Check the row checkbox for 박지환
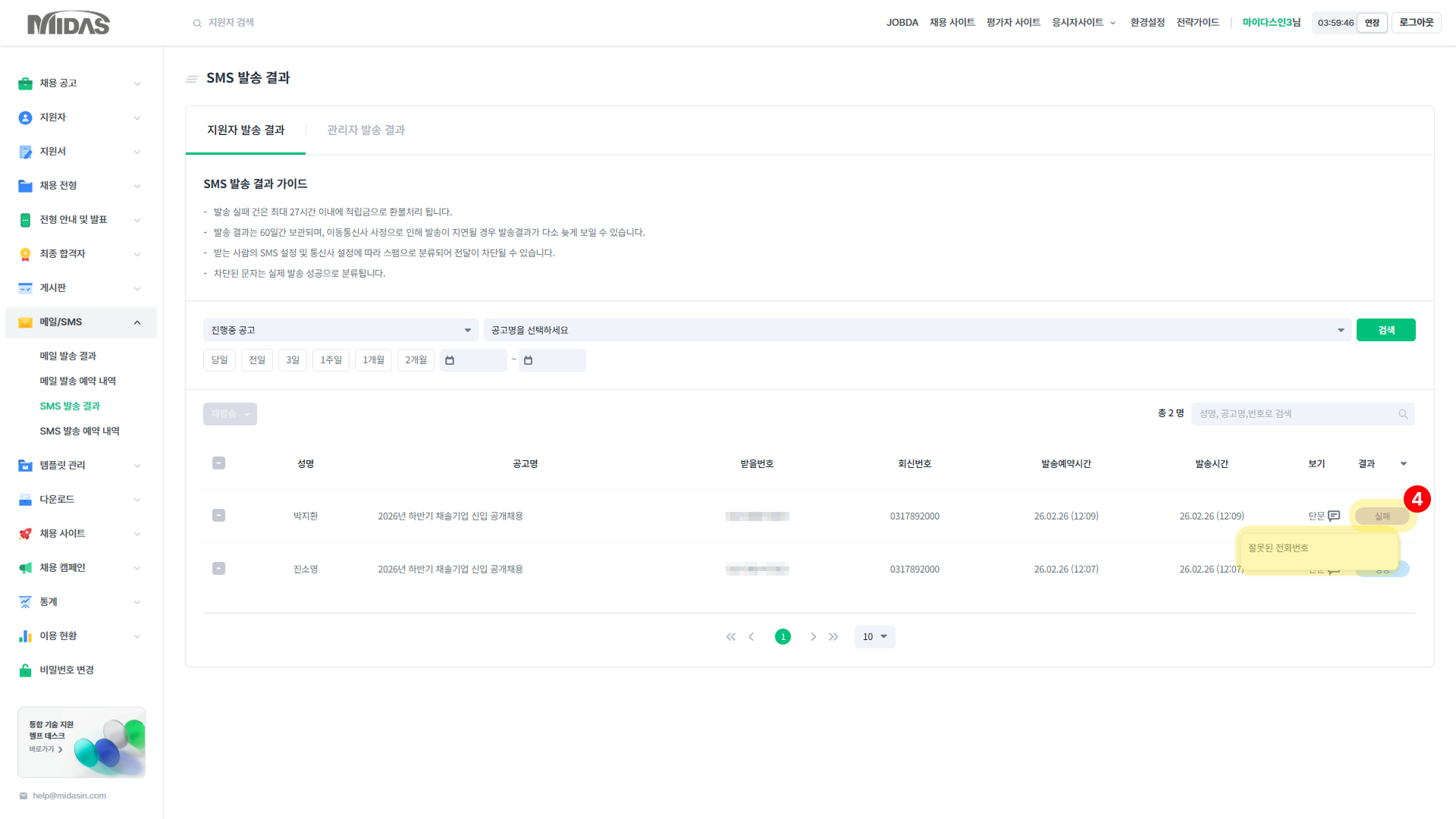This screenshot has width=1456, height=819. (218, 516)
